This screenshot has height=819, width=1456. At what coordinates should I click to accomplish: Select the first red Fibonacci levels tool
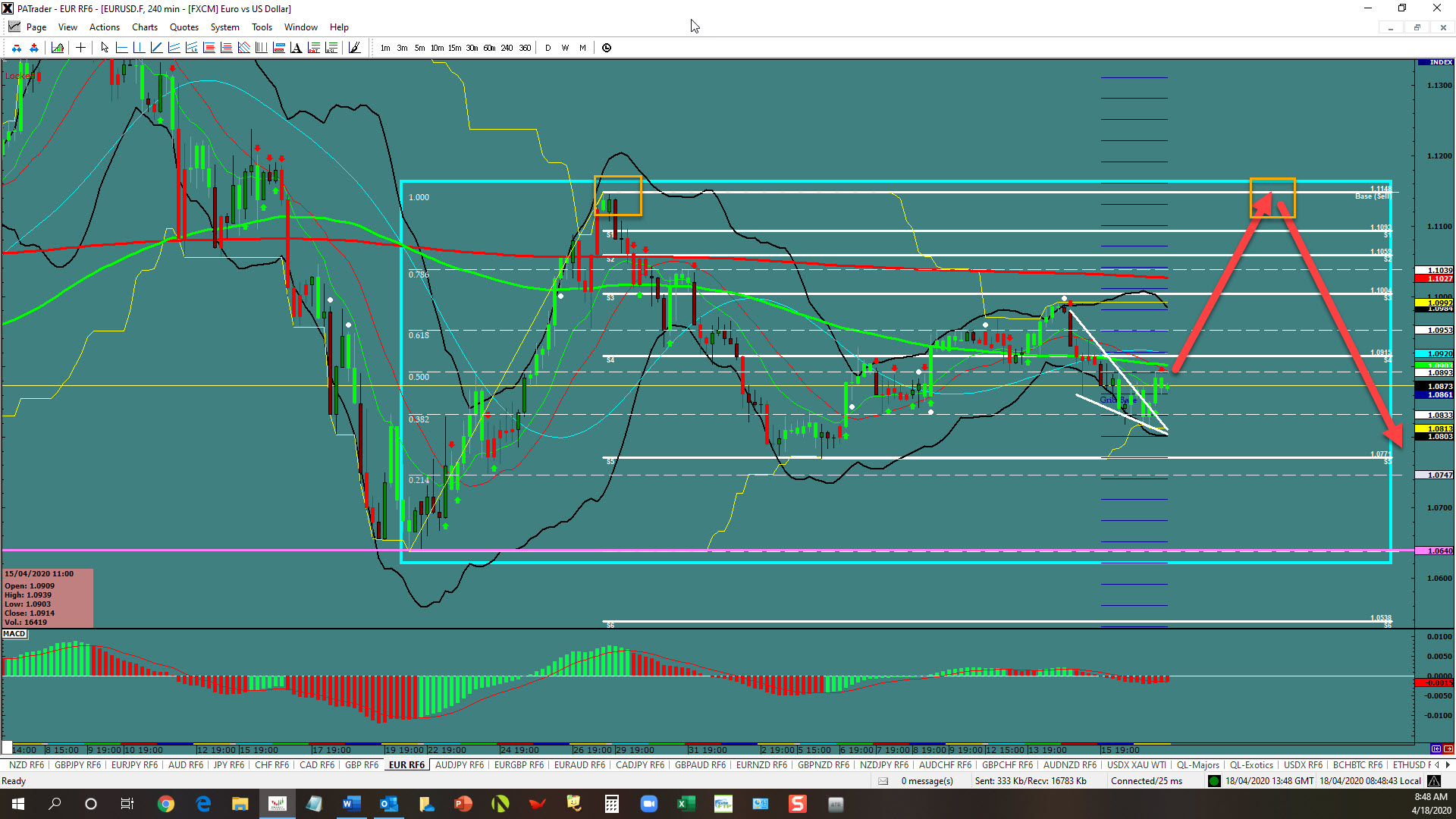[209, 48]
